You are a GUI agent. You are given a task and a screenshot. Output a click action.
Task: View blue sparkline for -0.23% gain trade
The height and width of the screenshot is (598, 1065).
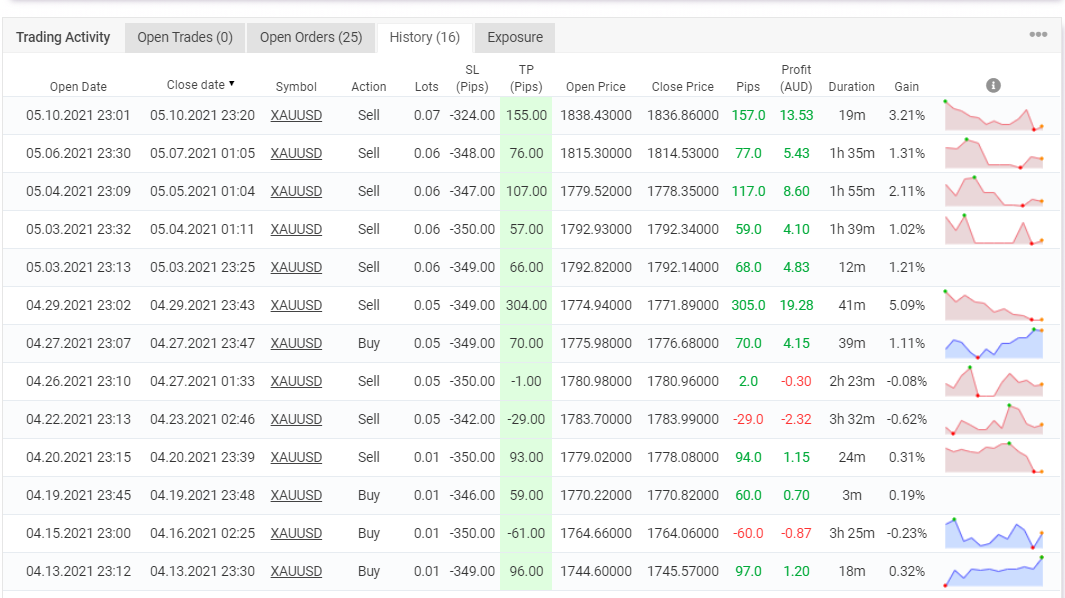[994, 534]
